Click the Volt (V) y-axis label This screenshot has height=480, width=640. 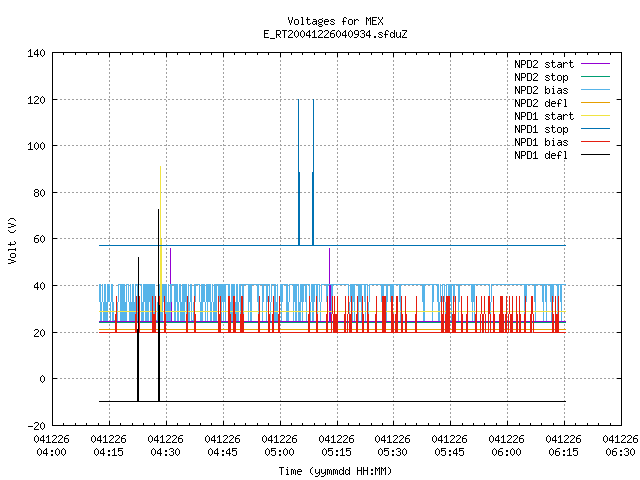pyautogui.click(x=12, y=240)
